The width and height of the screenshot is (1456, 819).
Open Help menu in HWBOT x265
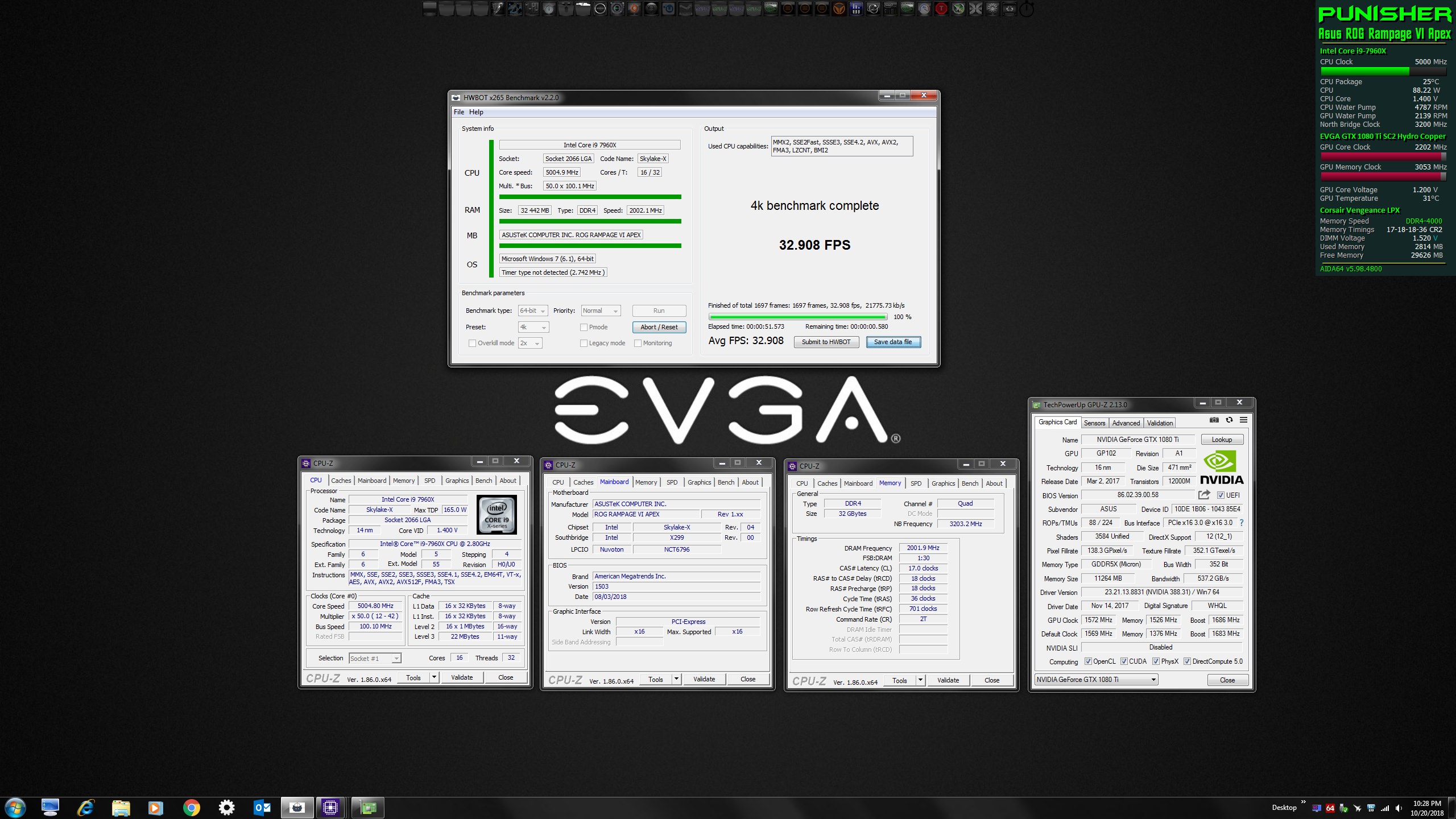point(476,112)
